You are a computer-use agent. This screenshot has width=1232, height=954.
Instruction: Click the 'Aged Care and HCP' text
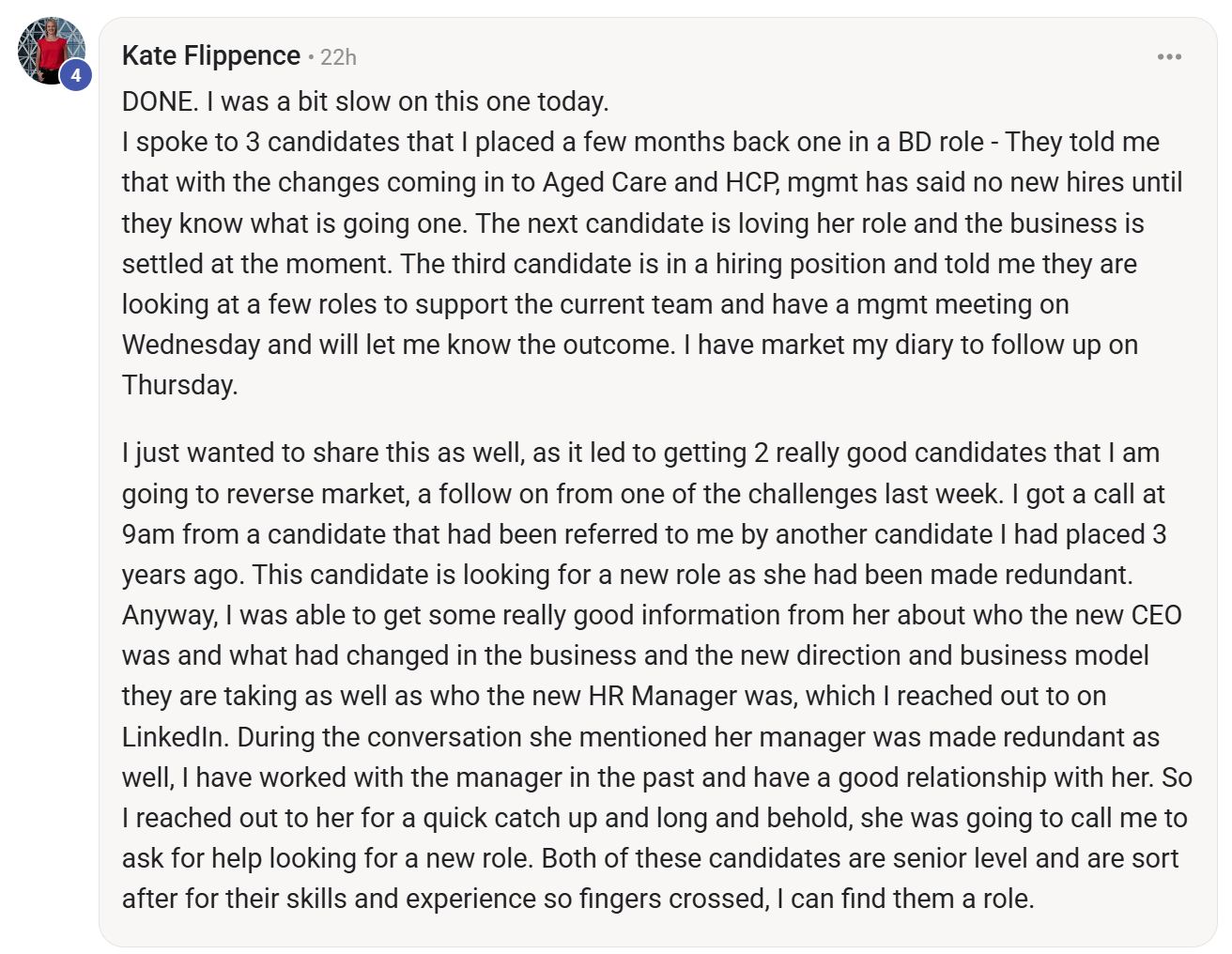660,182
